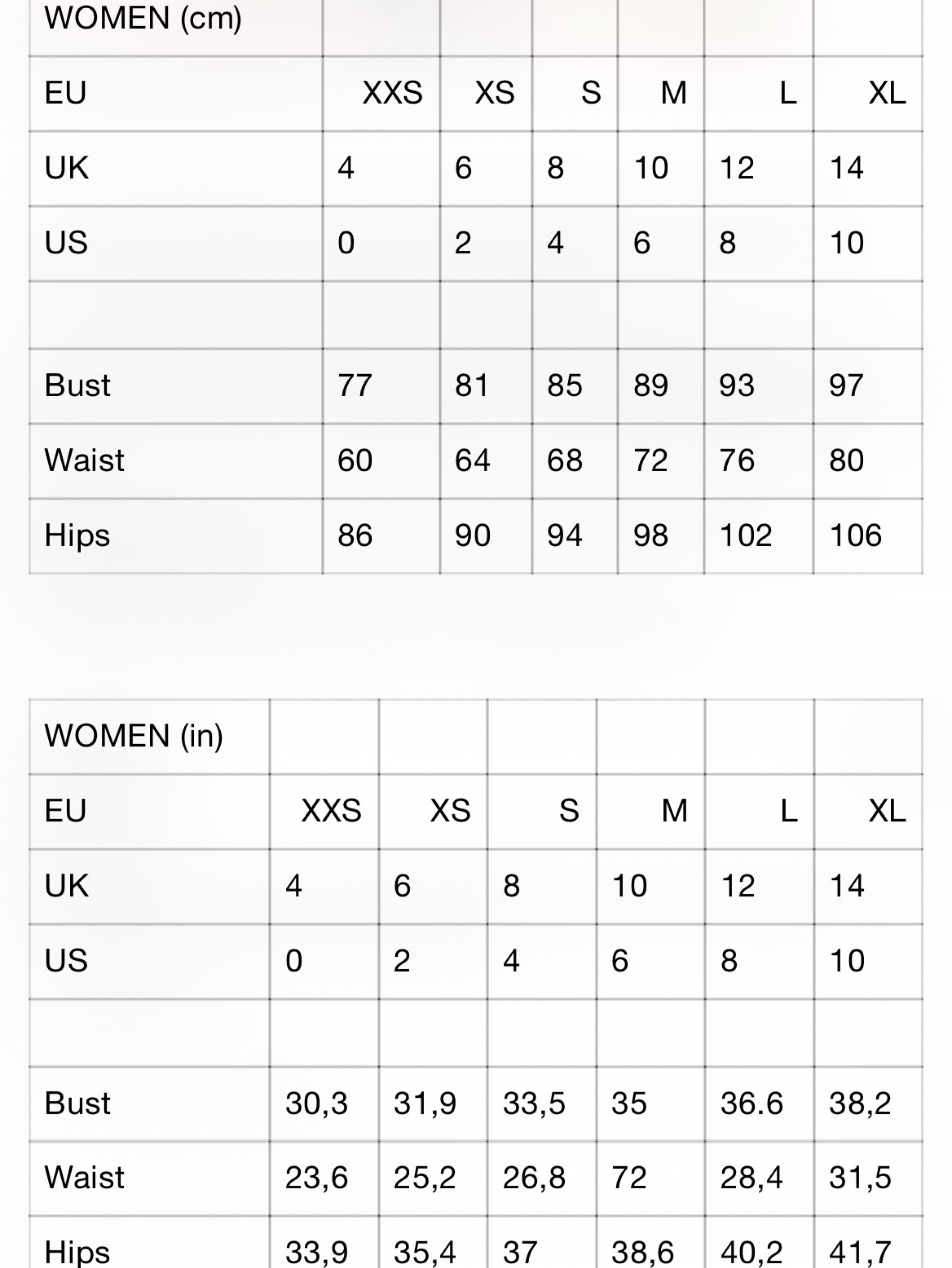Image resolution: width=952 pixels, height=1268 pixels.
Task: Select the WOMEN (cm) table header
Action: (143, 18)
